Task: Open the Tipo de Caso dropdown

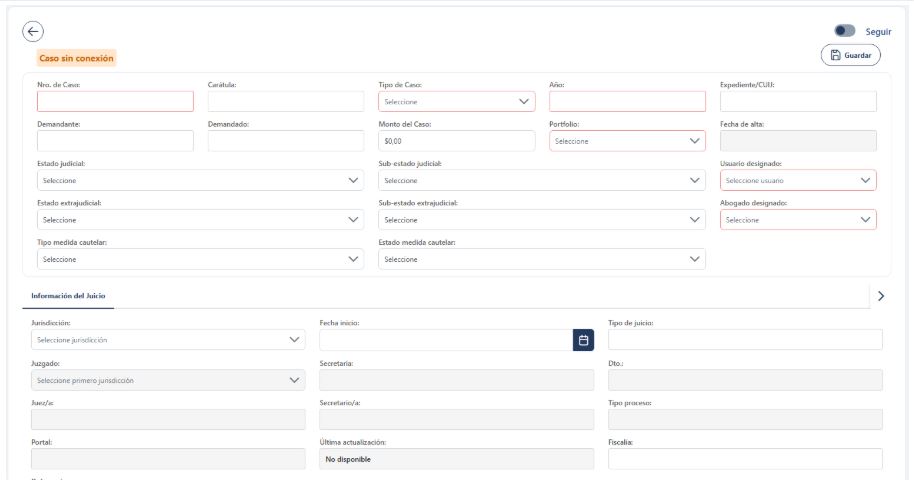Action: [457, 102]
